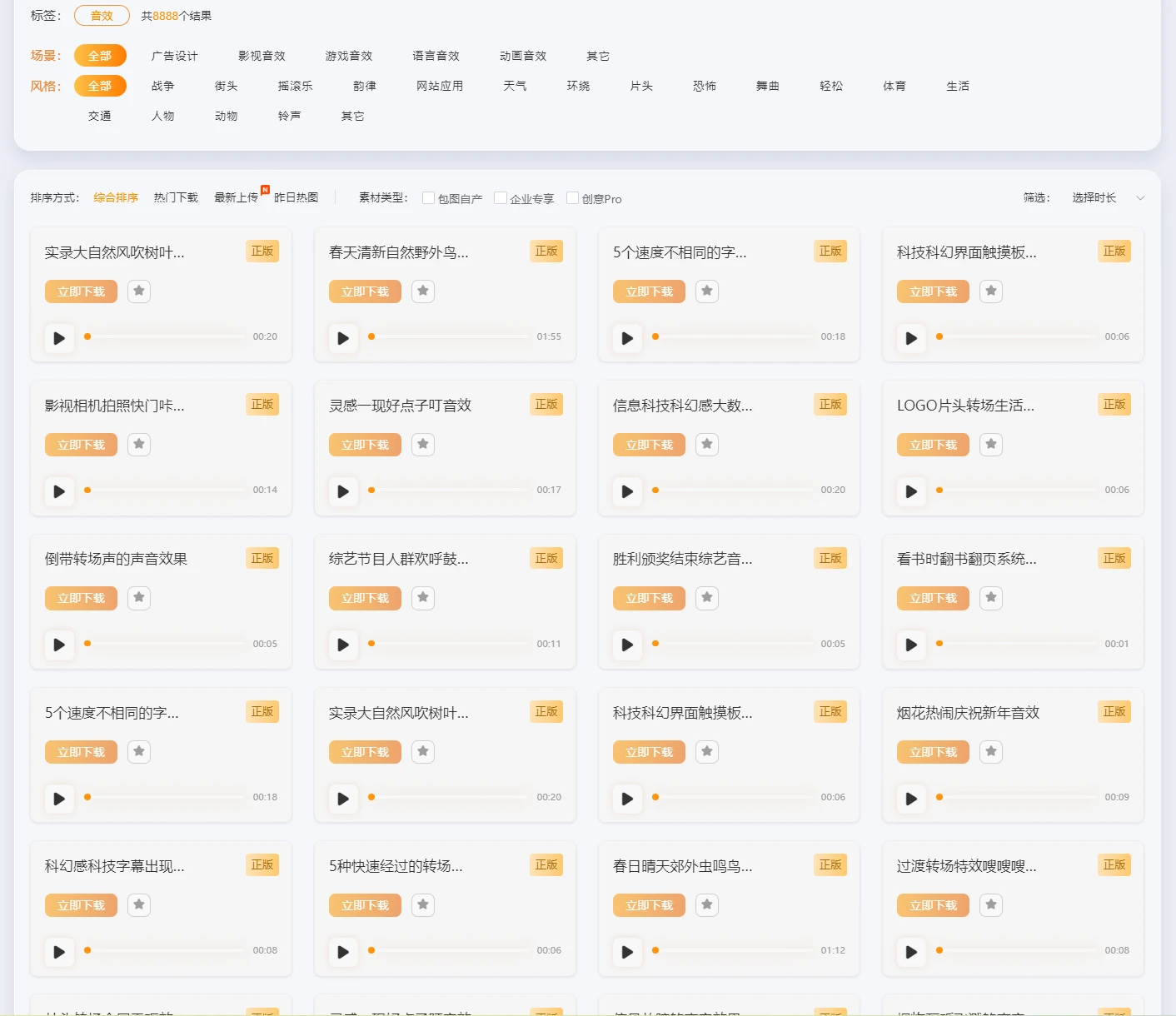Play the 胜利颁奖结束综艺音 sound
The image size is (1176, 1016).
[627, 645]
